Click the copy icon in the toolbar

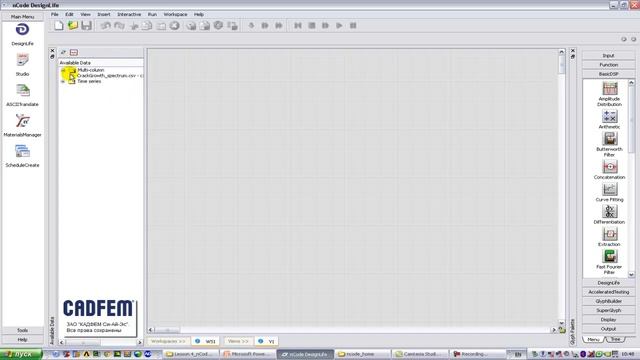147,26
